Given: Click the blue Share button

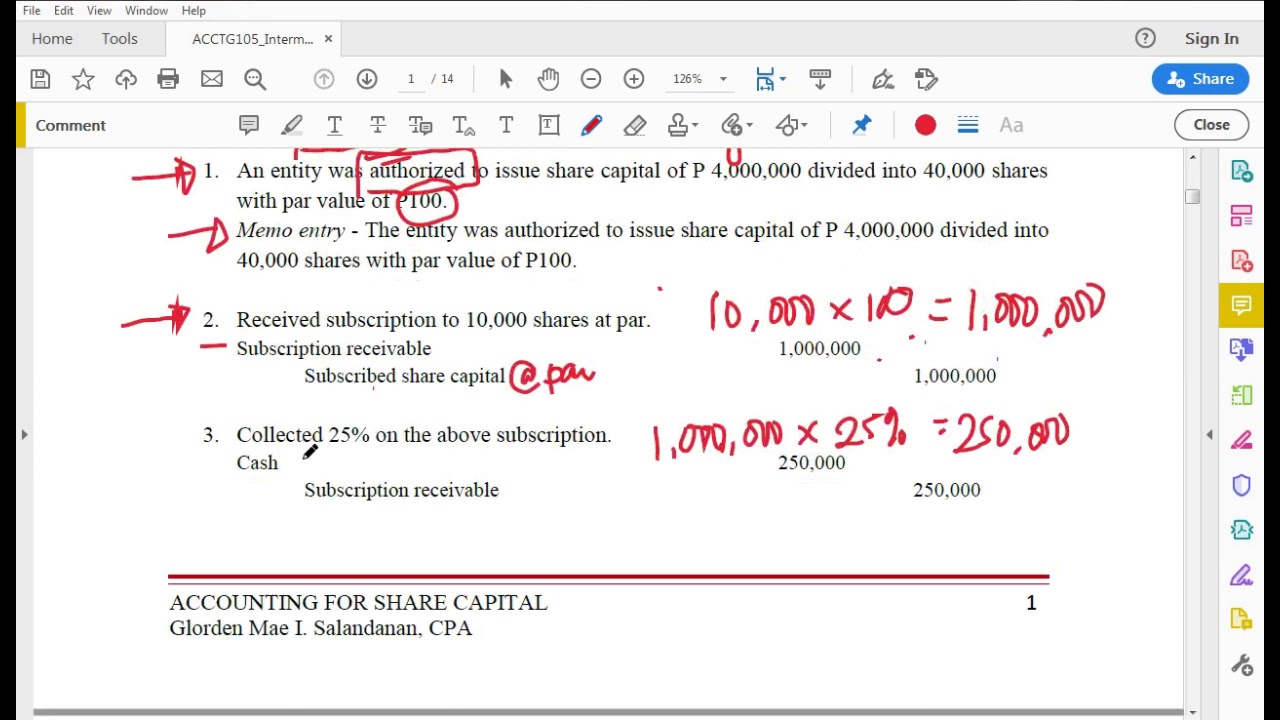Looking at the screenshot, I should click(x=1200, y=79).
